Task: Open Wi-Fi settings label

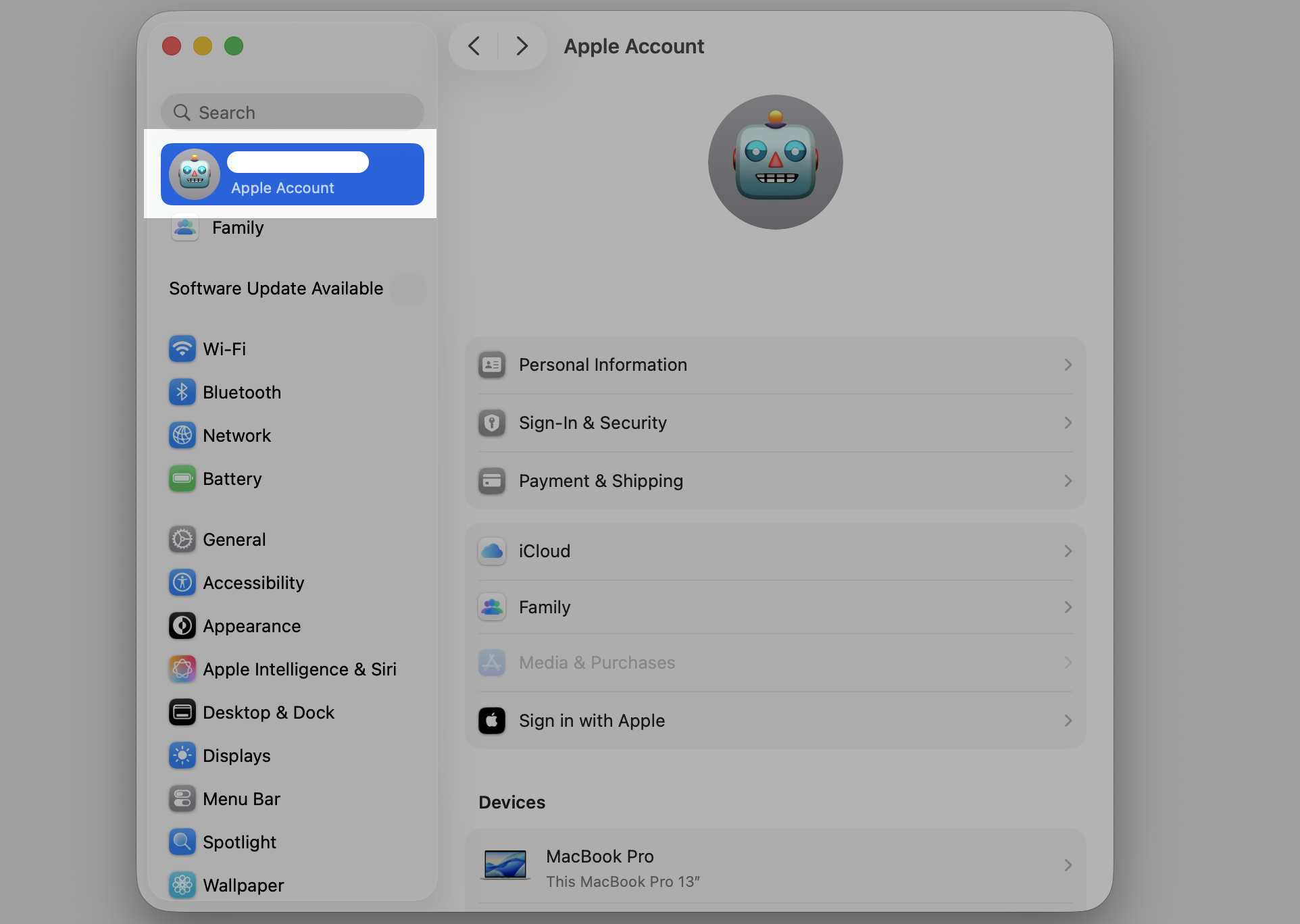Action: 224,349
